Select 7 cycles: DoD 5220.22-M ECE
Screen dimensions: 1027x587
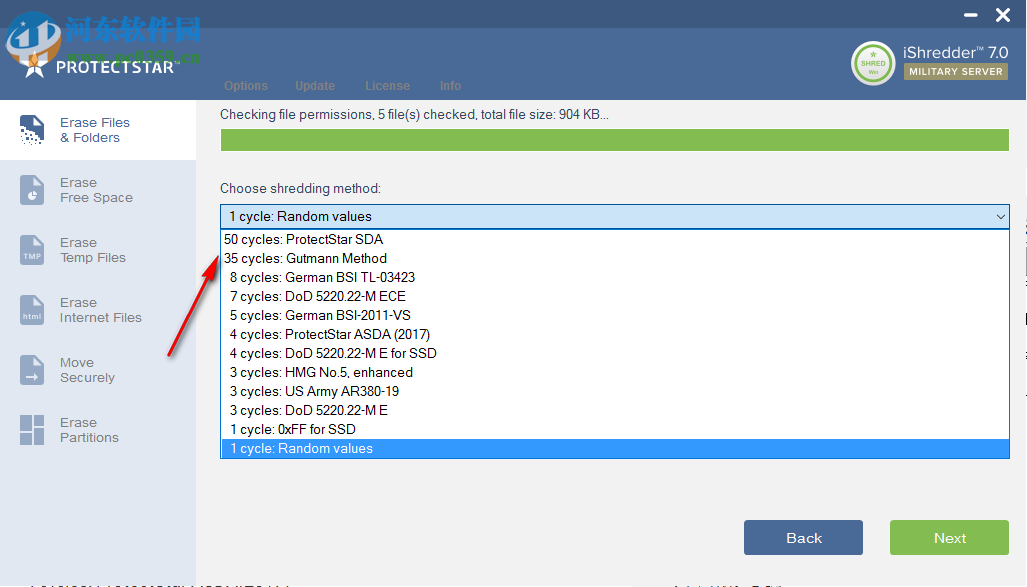614,296
